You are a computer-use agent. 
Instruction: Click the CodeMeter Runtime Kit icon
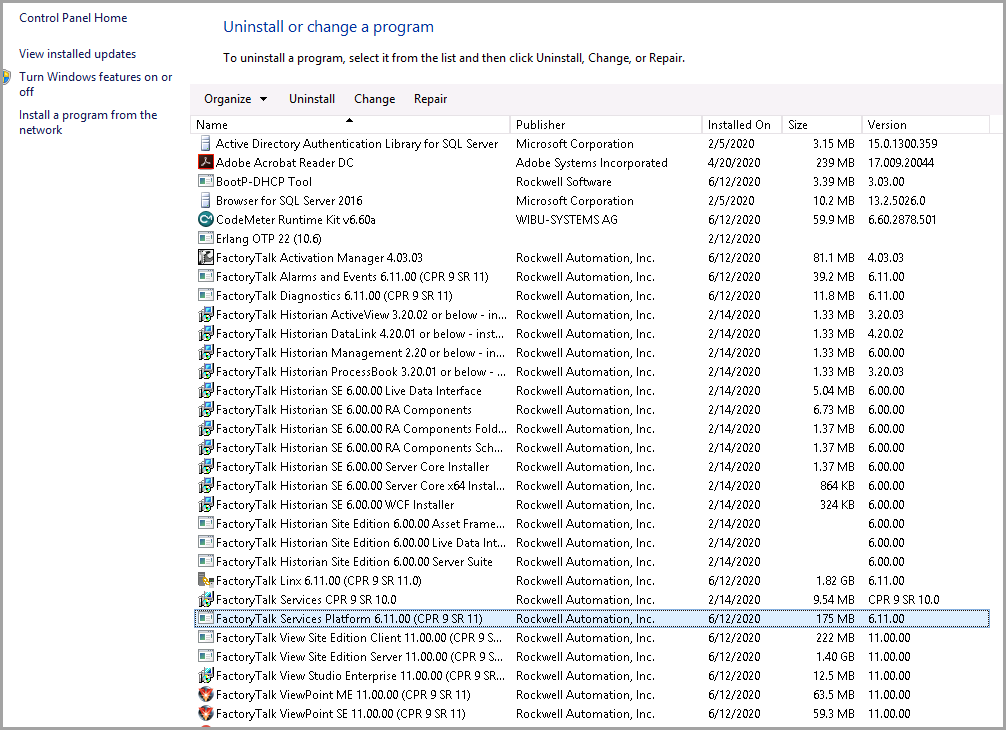click(205, 219)
